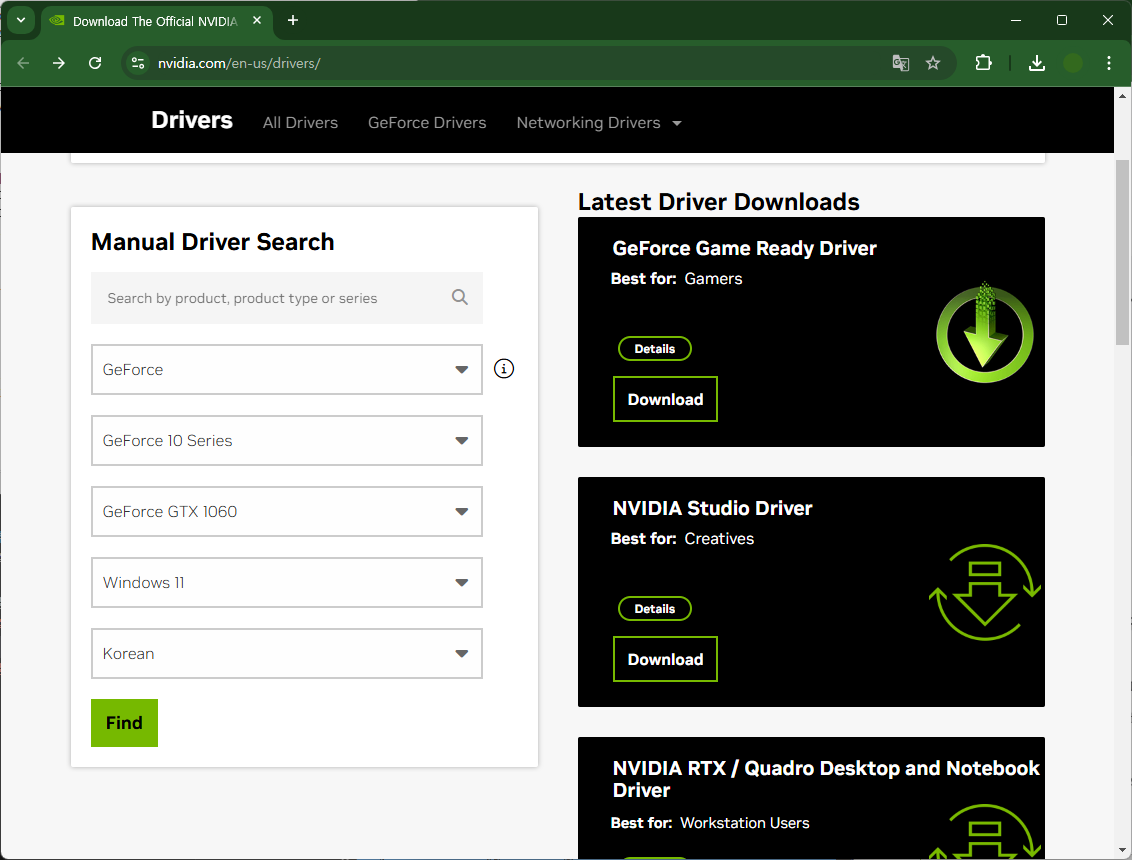Open the GeForce product category dropdown

pos(287,370)
